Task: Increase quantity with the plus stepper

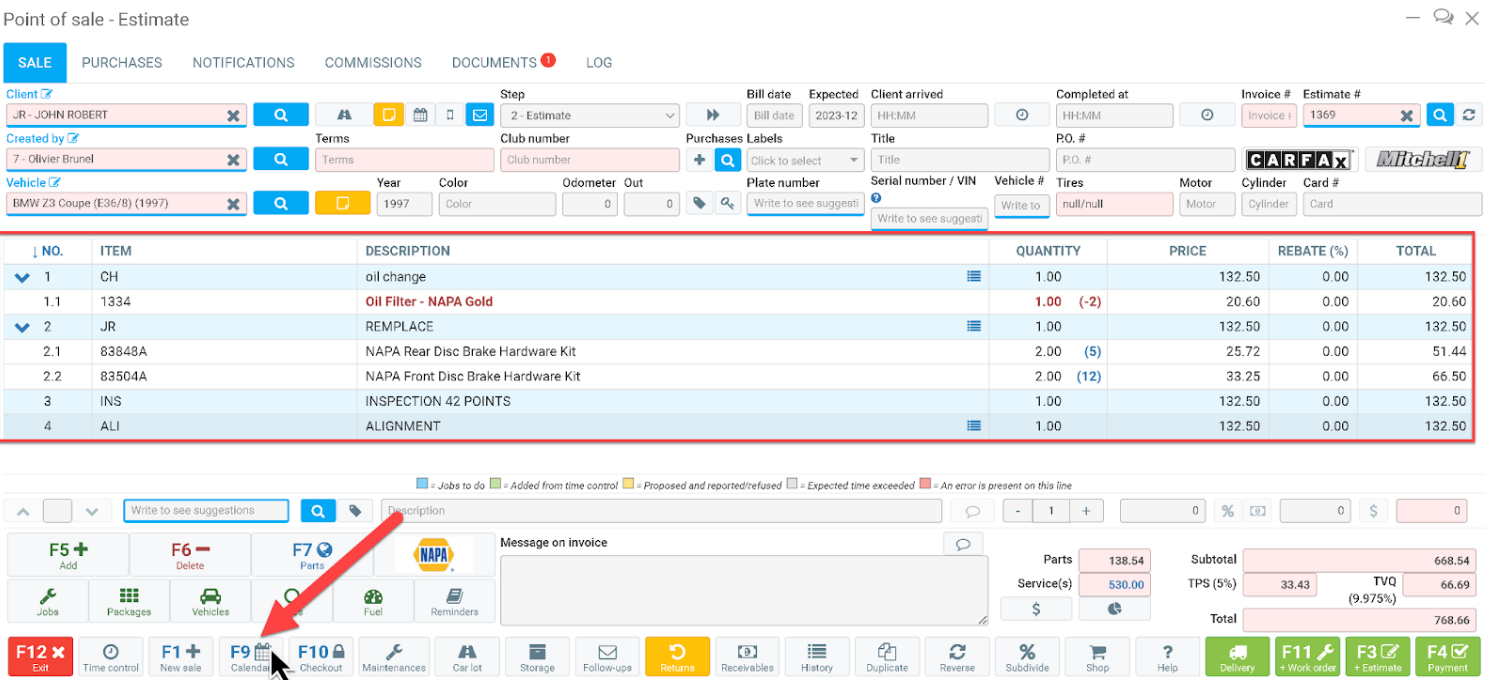Action: (x=1086, y=511)
